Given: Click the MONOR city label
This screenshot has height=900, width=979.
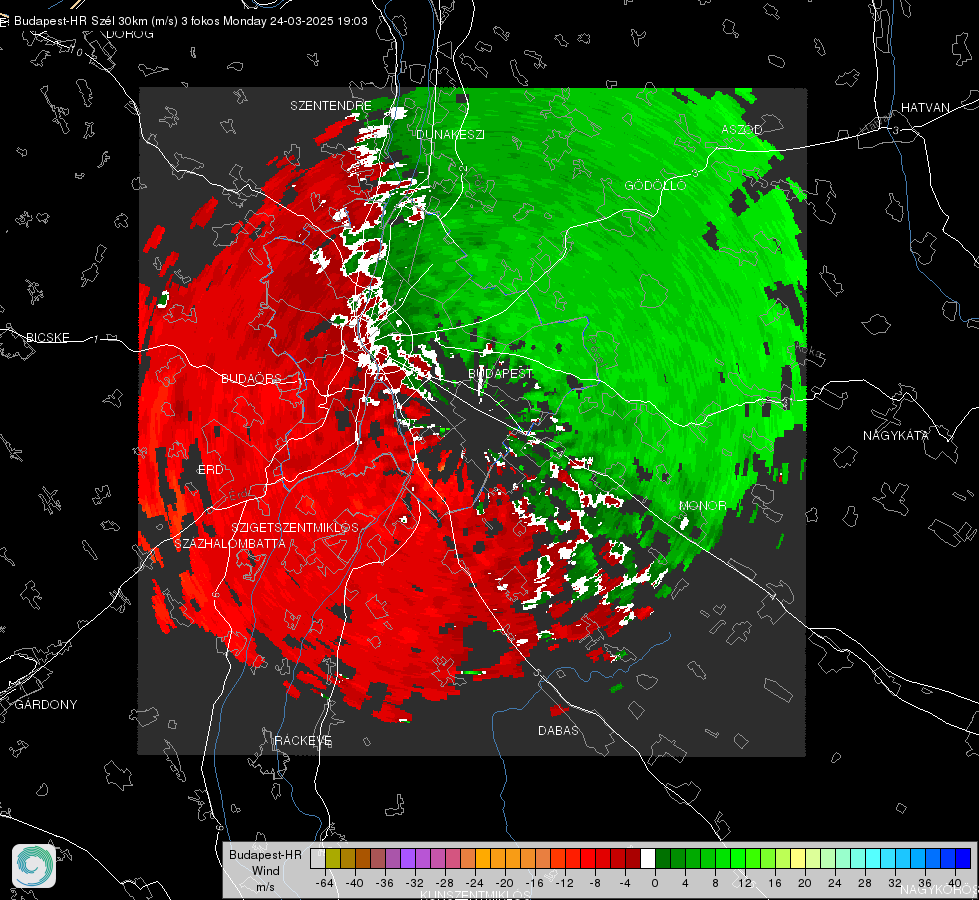Looking at the screenshot, I should point(702,505).
